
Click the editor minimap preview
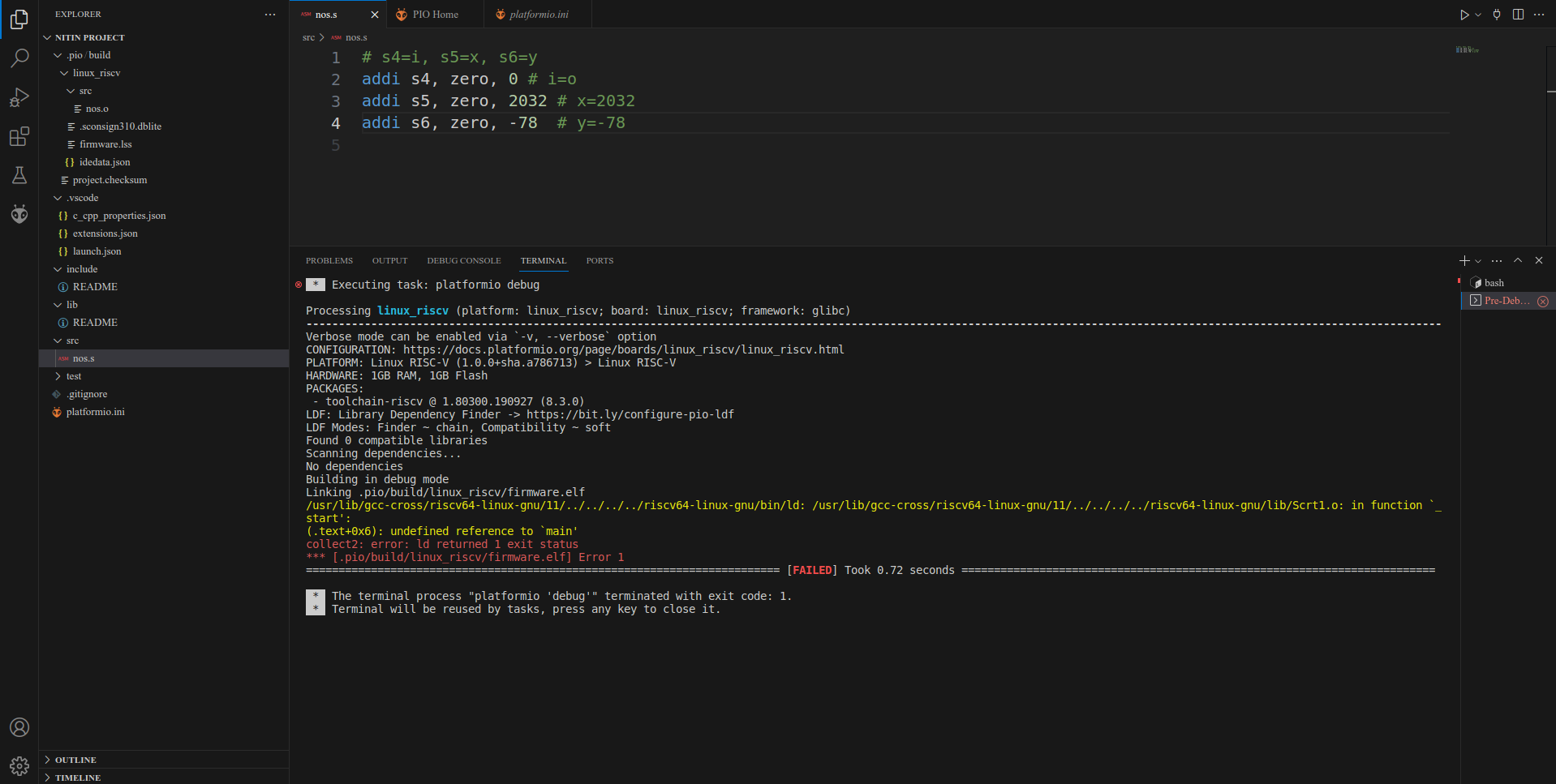[1467, 50]
